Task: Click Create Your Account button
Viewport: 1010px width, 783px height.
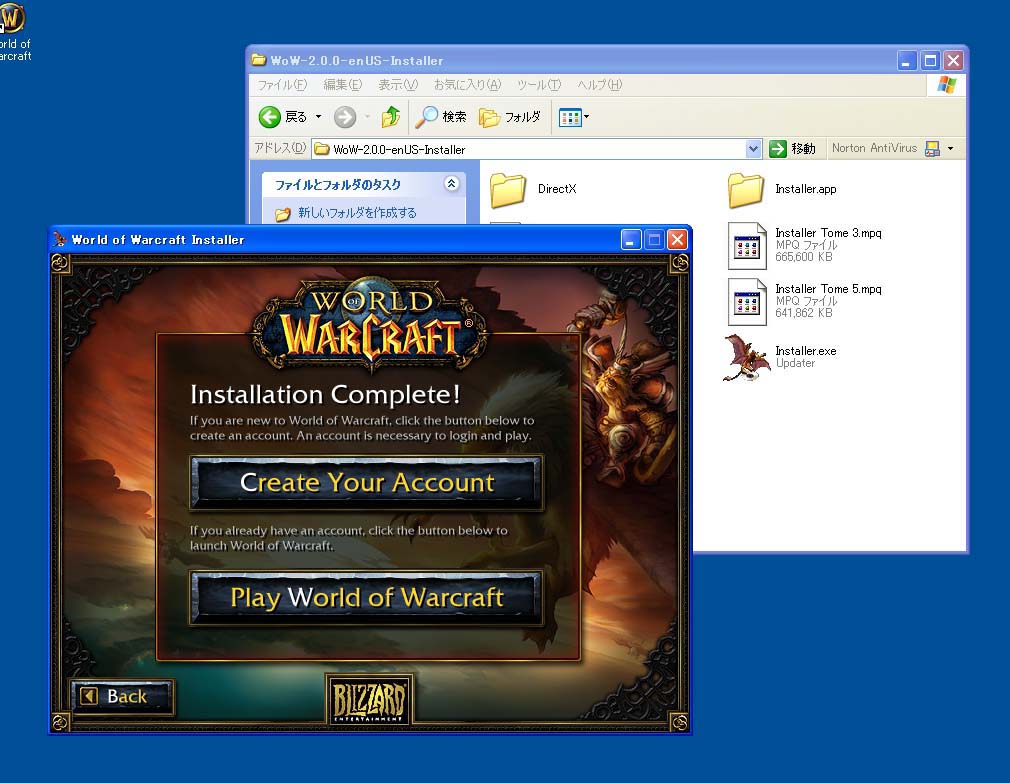Action: [366, 482]
